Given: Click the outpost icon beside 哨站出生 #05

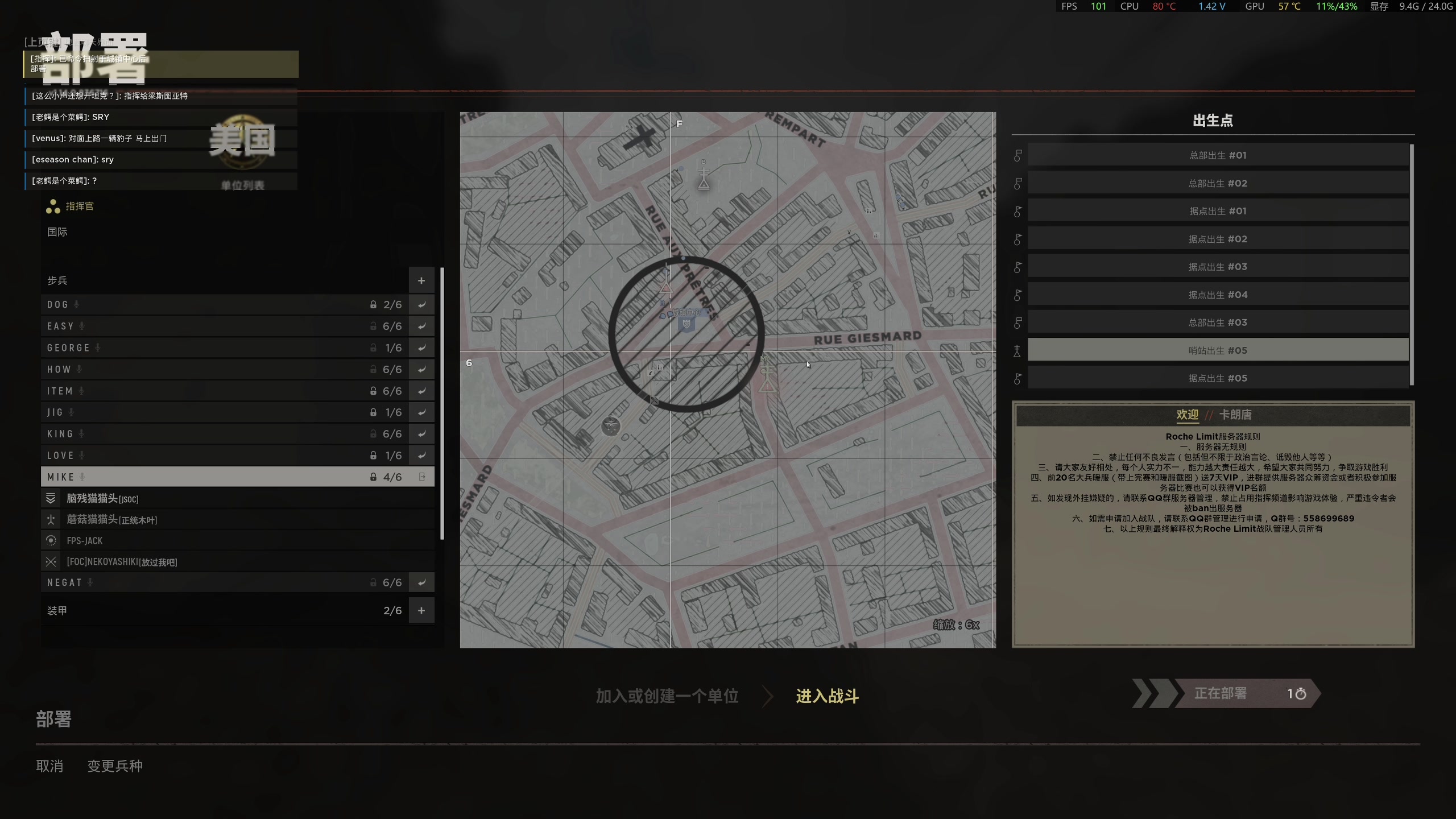Looking at the screenshot, I should (1017, 351).
